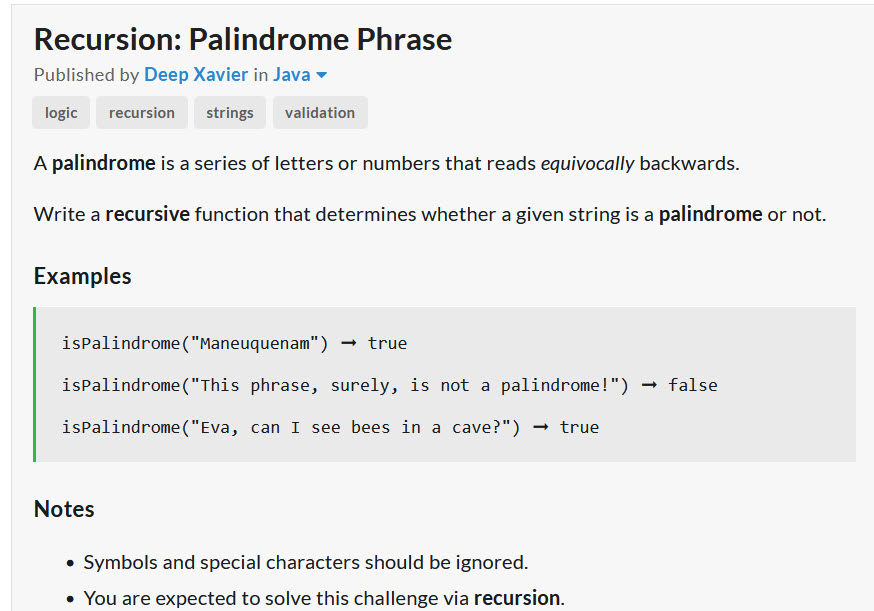Viewport: 874px width, 611px height.
Task: Click the green bar beside code examples
Action: tap(35, 384)
